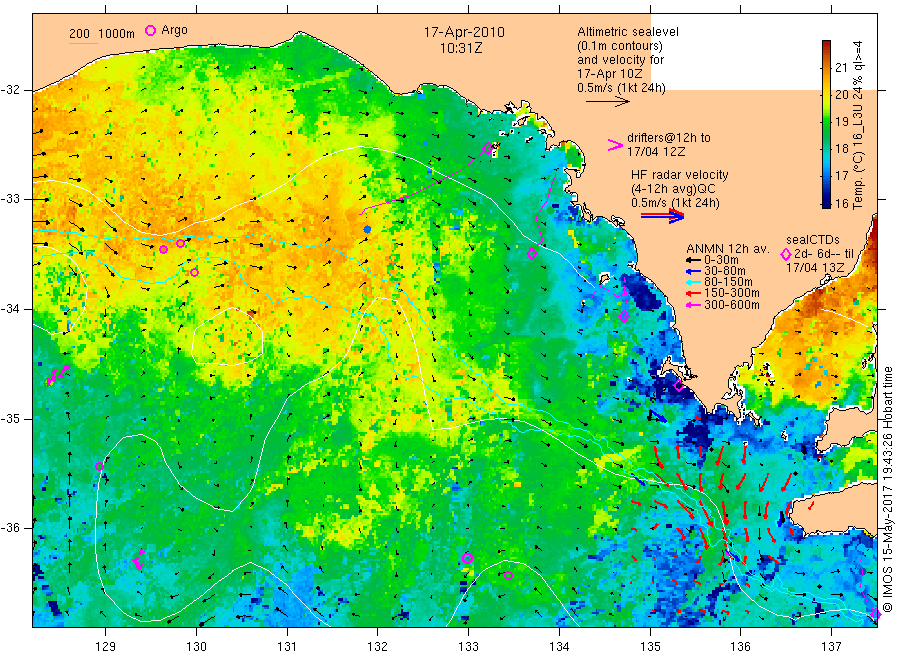Image resolution: width=900 pixels, height=660 pixels.
Task: Click the 'HF radar velocity' legend text
Action: click(x=680, y=174)
